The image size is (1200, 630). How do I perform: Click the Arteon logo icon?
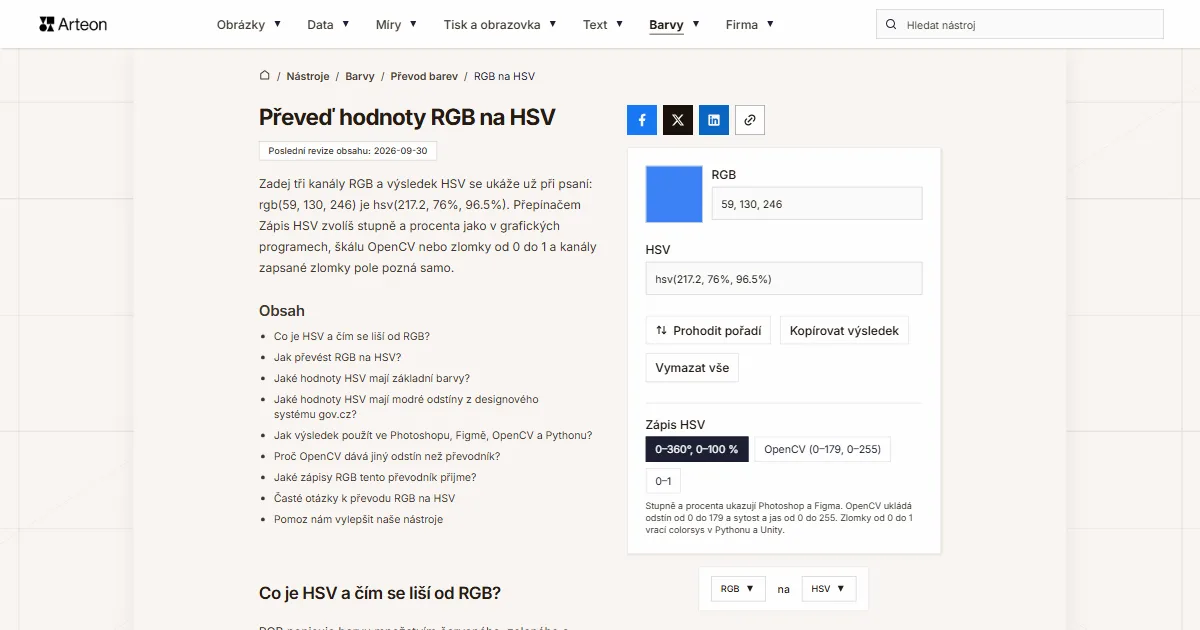coord(47,24)
